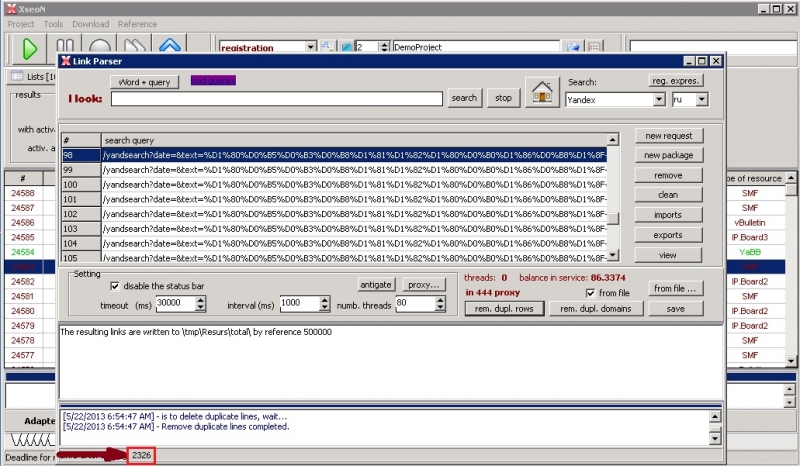Viewport: 800px width, 466px height.
Task: Click the calendar-like icon at the end of the project toolbar
Action: click(594, 47)
